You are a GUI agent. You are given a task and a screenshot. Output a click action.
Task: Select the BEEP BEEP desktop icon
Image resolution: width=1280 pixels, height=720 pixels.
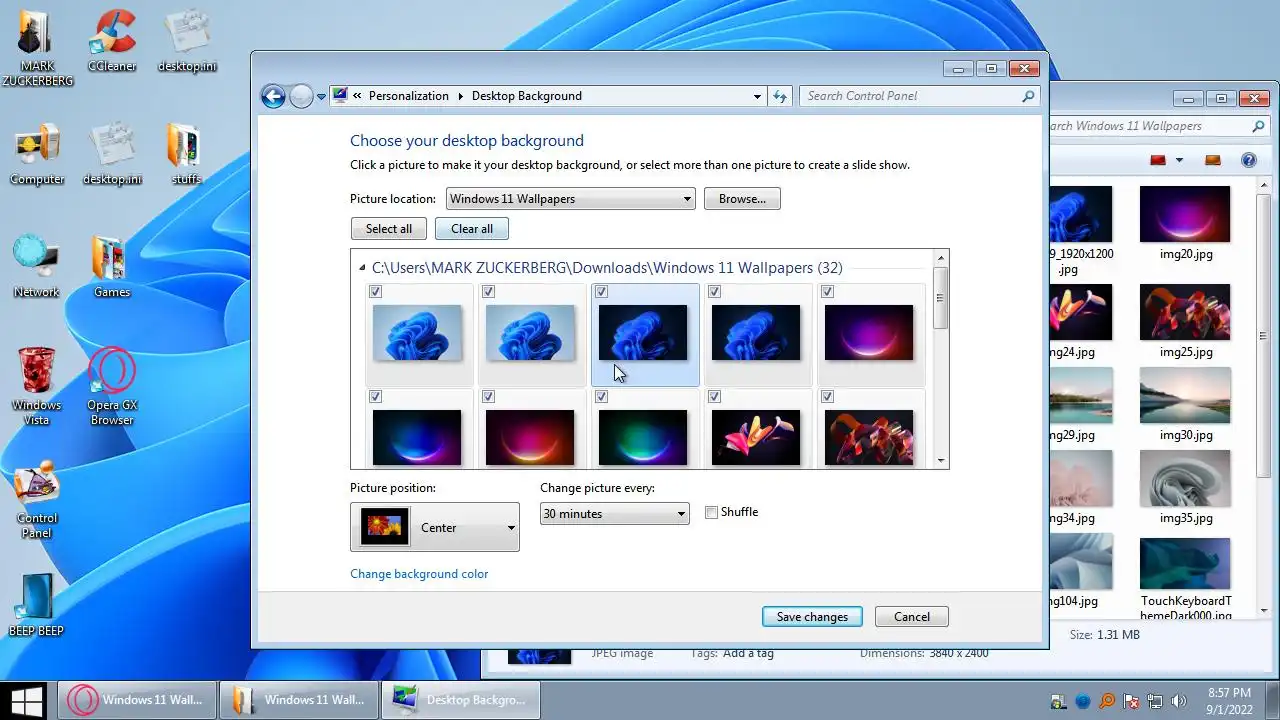37,605
